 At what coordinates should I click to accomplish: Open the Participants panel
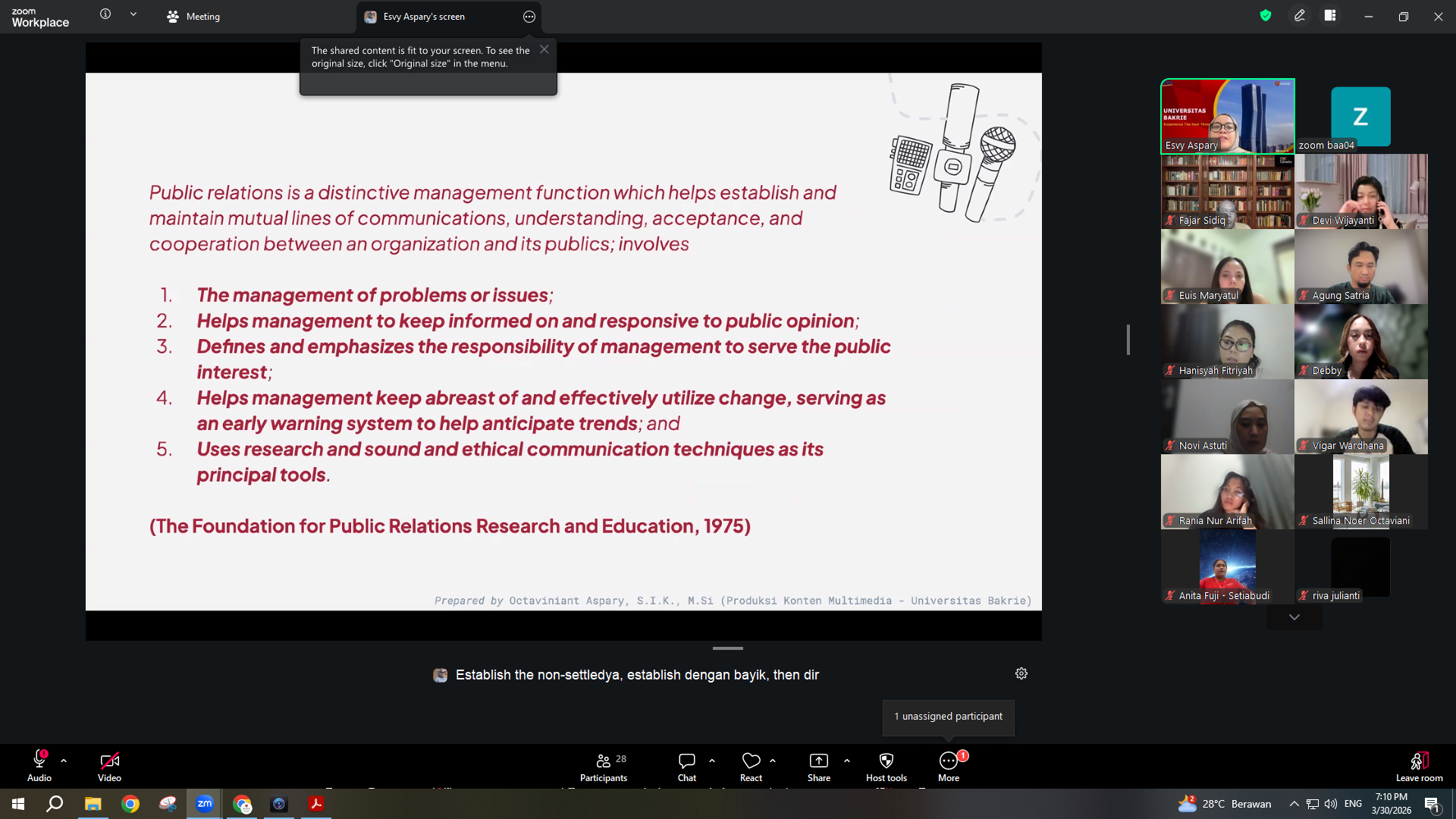coord(604,766)
